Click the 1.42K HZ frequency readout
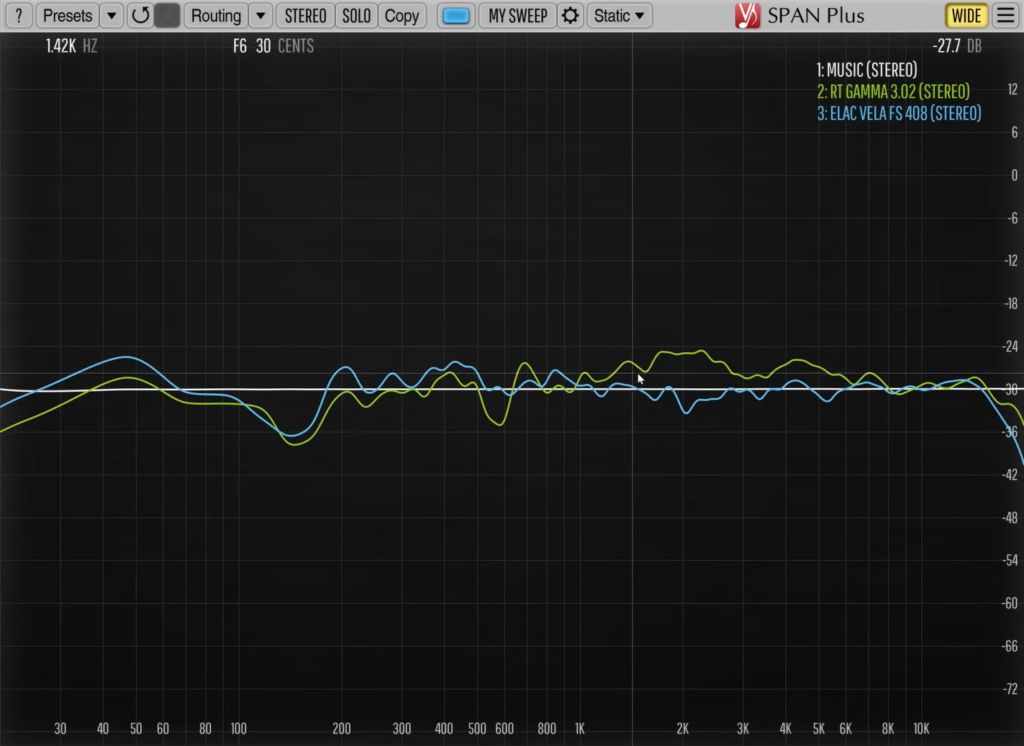 (x=71, y=46)
